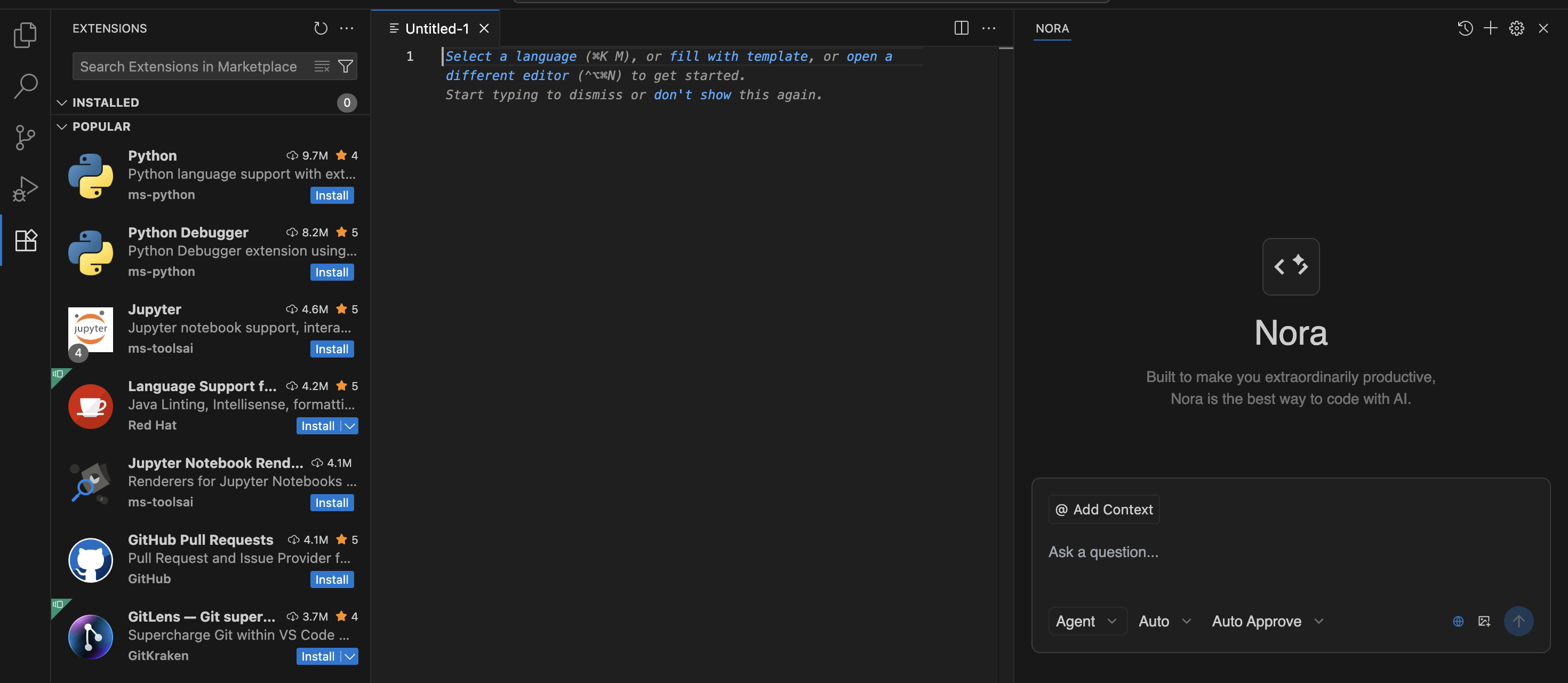1568x683 pixels.
Task: Open the Explorer view in activity bar
Action: [x=25, y=35]
